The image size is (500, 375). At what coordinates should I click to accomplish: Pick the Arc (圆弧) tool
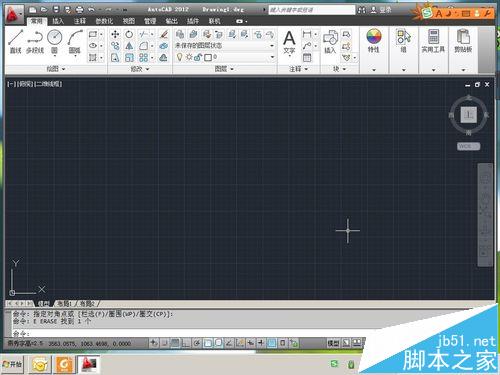(75, 41)
